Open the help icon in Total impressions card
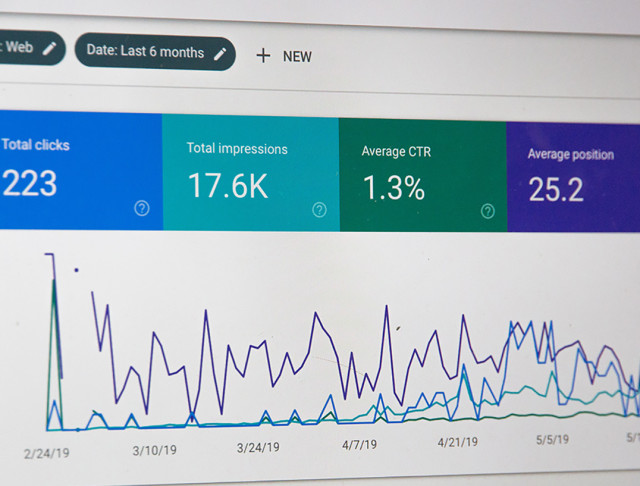Viewport: 640px width, 486px height. click(319, 209)
